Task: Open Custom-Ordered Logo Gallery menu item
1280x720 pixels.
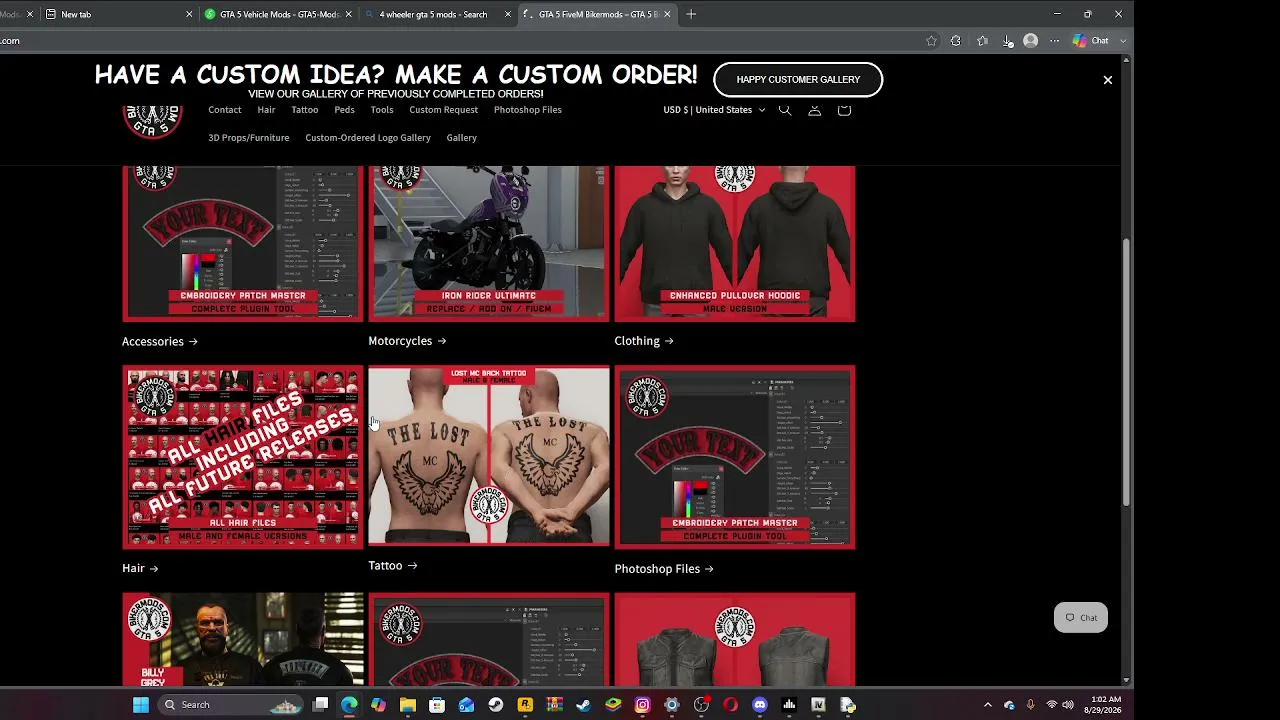Action: [x=368, y=138]
